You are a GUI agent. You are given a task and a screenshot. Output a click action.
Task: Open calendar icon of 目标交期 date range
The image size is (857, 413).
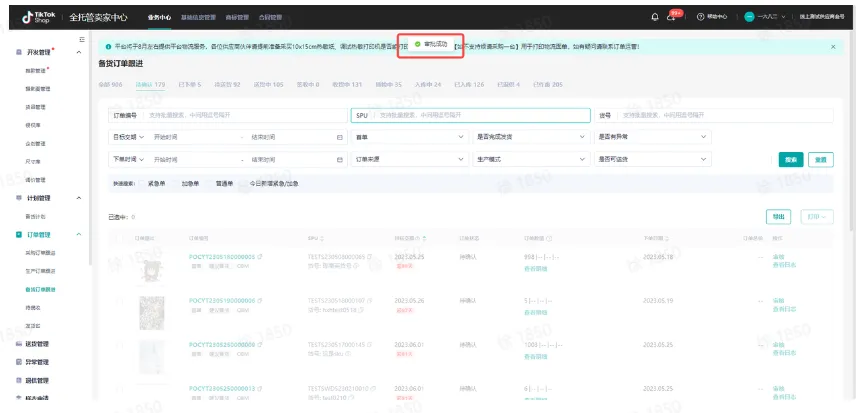(339, 137)
